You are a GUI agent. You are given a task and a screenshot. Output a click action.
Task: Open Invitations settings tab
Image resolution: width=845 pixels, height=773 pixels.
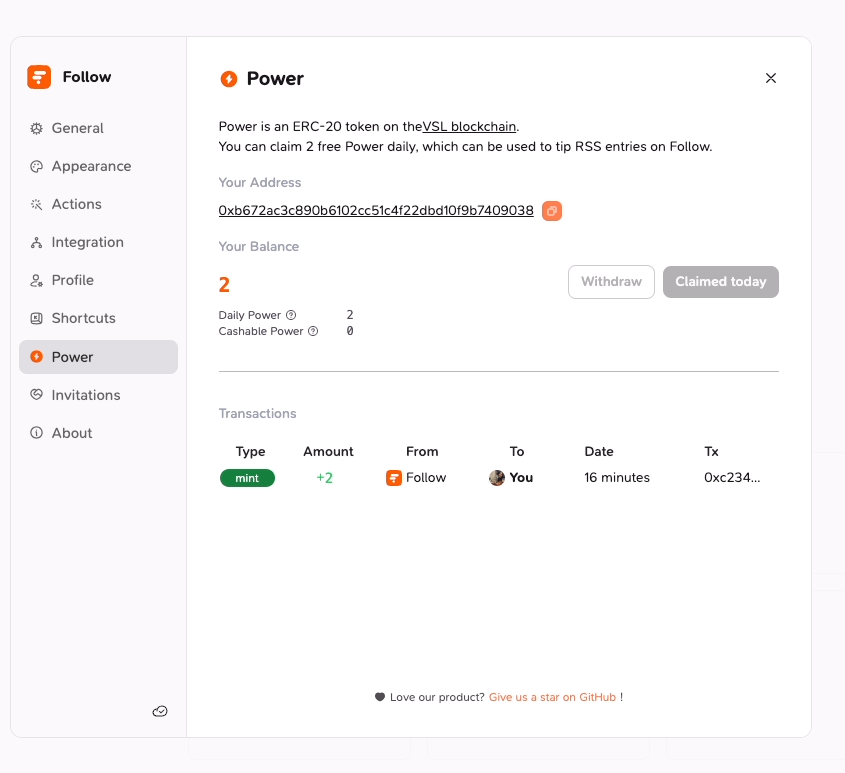[x=98, y=395]
